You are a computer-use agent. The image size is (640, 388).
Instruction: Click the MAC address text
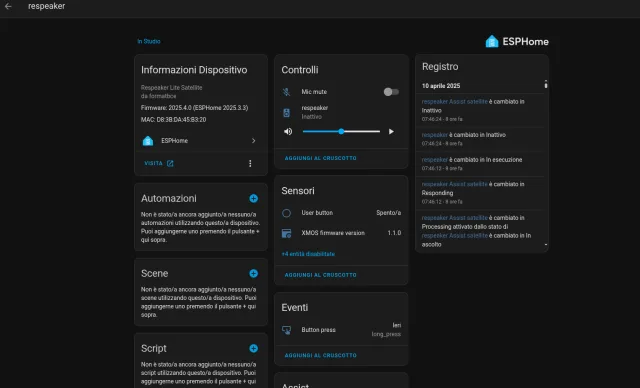[173, 120]
